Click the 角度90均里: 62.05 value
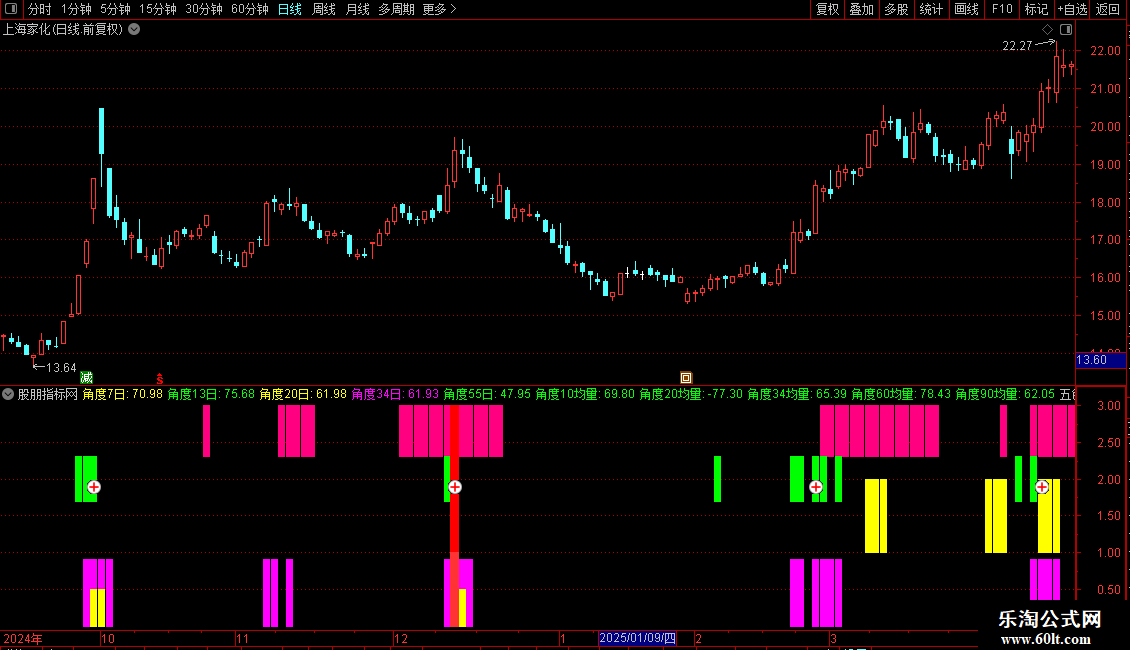The image size is (1130, 650). (x=1005, y=394)
